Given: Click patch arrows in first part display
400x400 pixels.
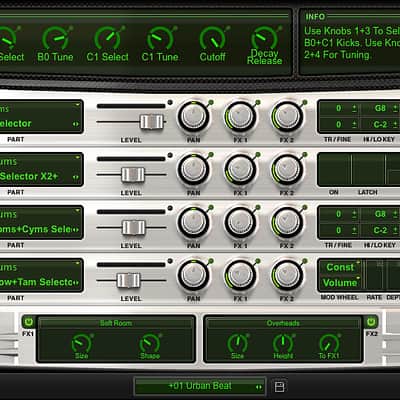Looking at the screenshot, I should (76, 124).
